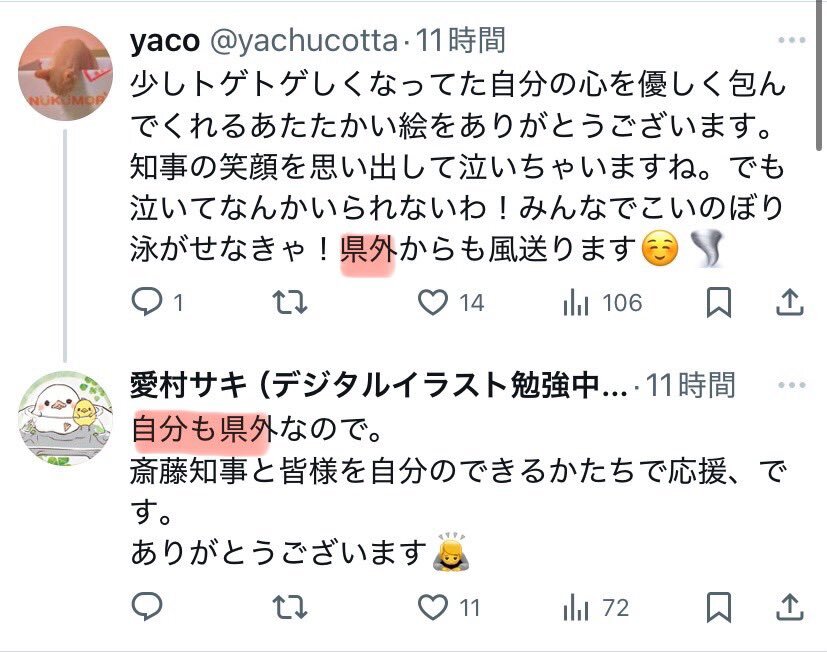The height and width of the screenshot is (652, 827).
Task: Click the vertical scrollbar at right edge
Action: (x=819, y=76)
